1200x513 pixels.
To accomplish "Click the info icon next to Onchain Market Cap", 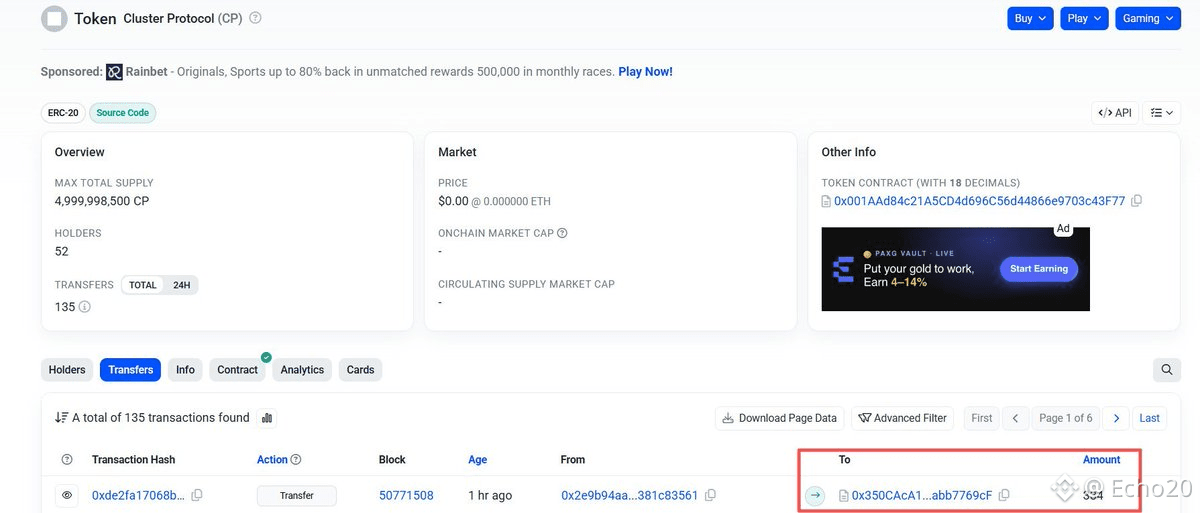I will 562,233.
